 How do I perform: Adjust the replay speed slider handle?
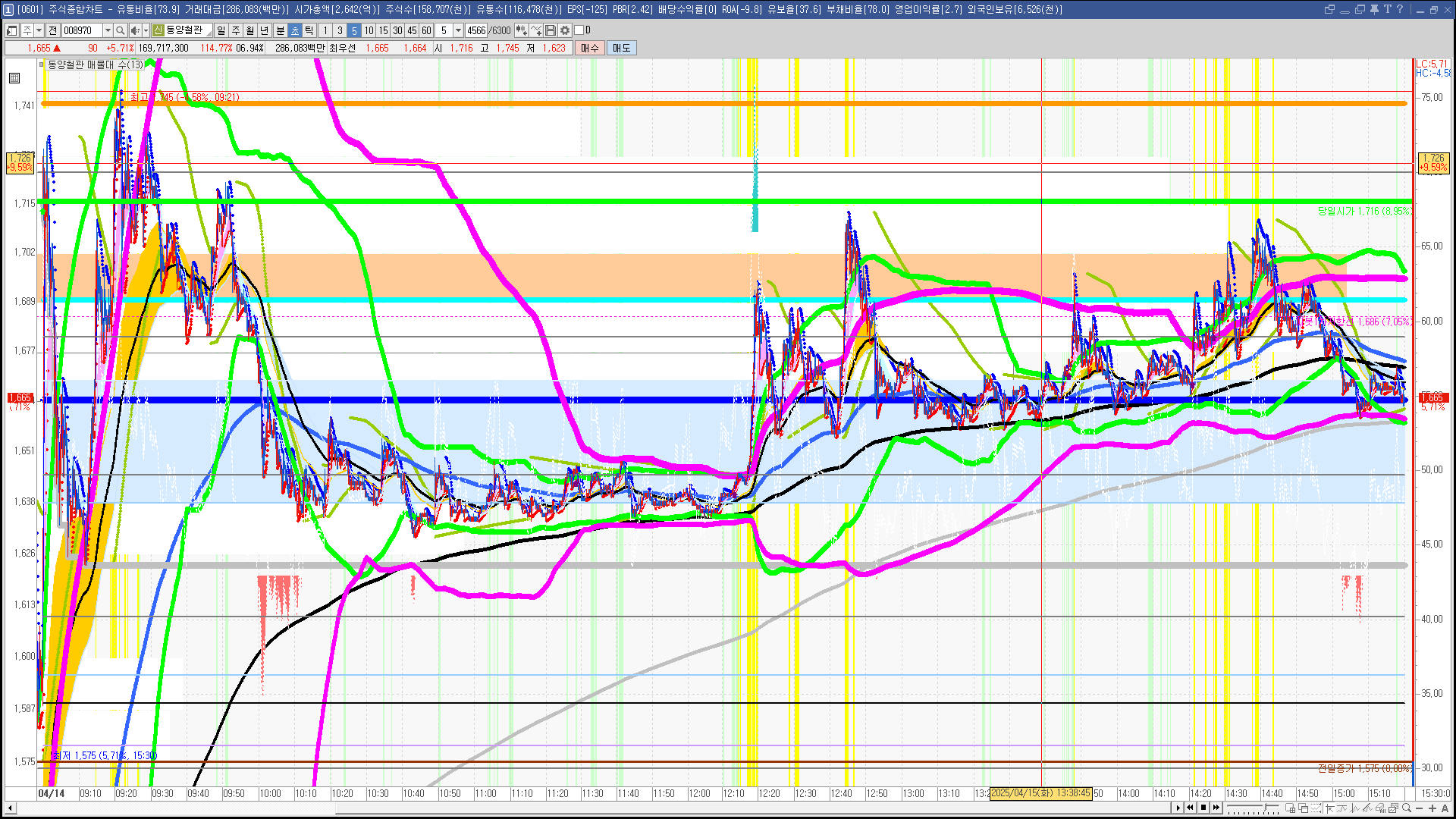[1266, 808]
